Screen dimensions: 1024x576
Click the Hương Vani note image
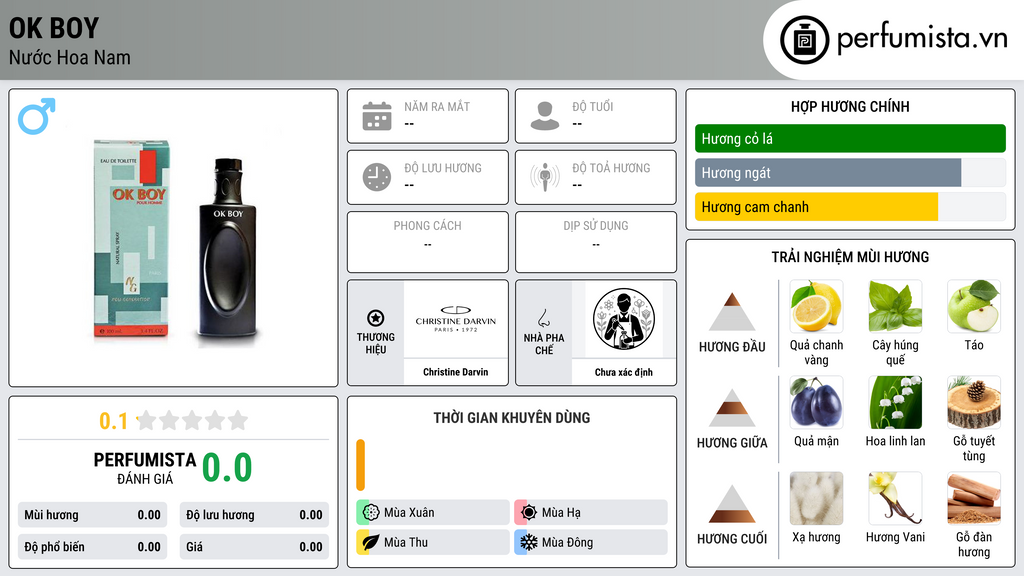pyautogui.click(x=895, y=499)
